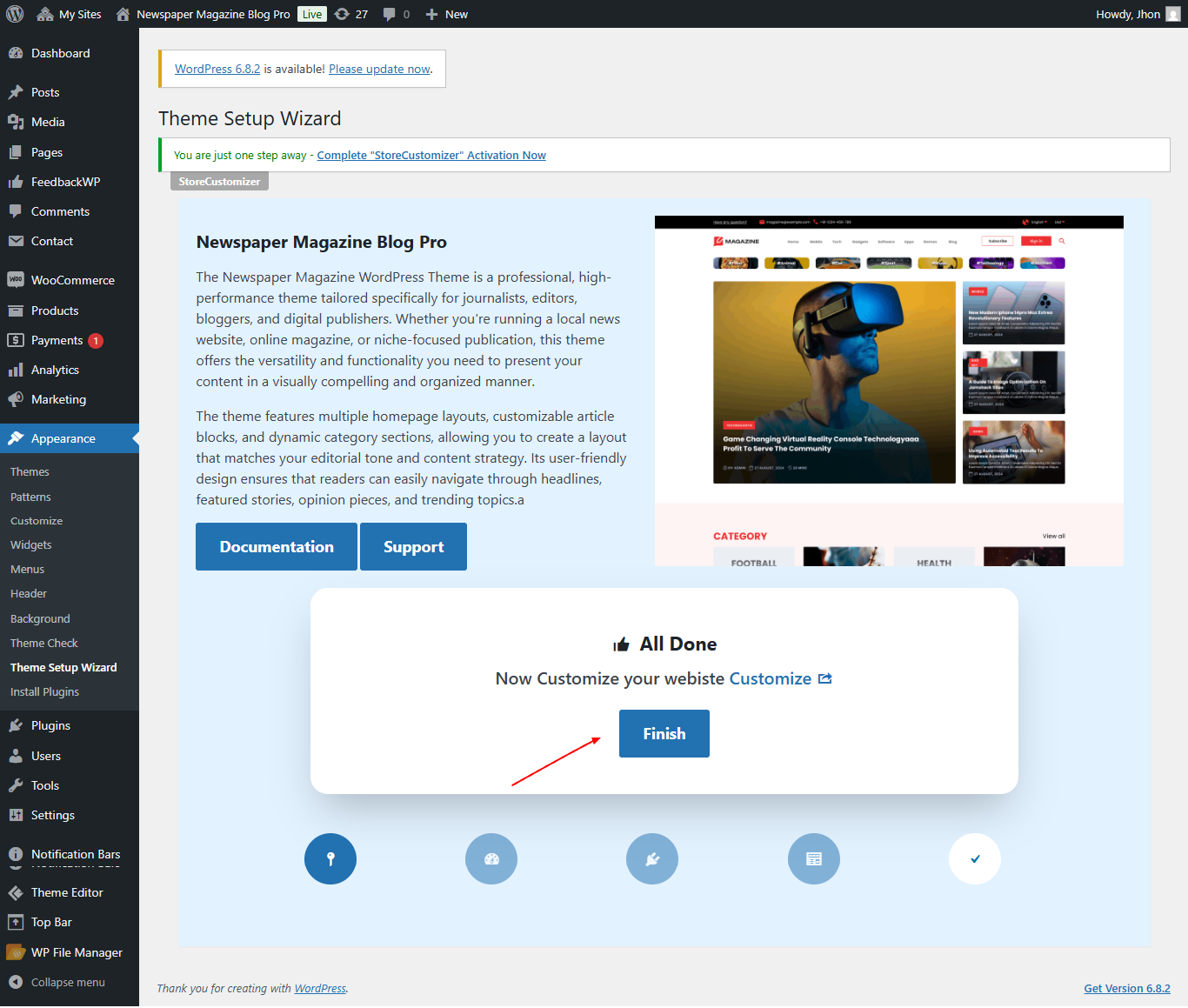Click the Dashboard gauge icon
The image size is (1188, 1008).
click(x=16, y=53)
